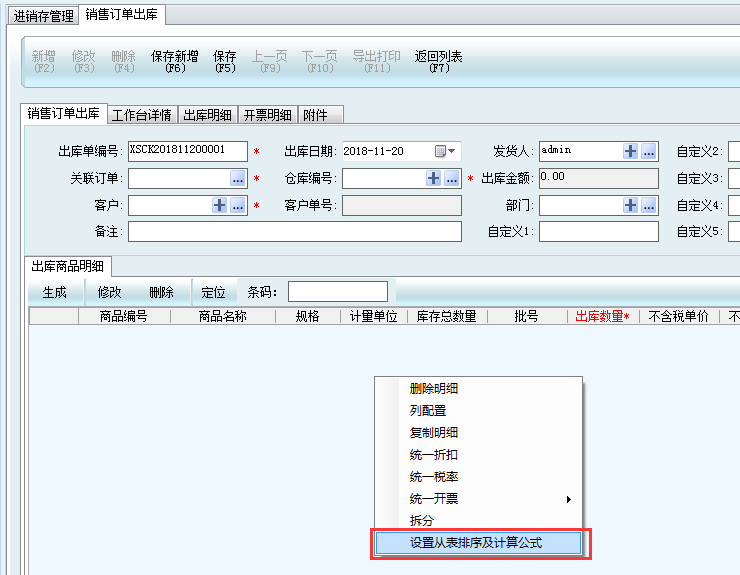Switch to the 工作台详情 tab
The height and width of the screenshot is (575, 740).
click(142, 114)
